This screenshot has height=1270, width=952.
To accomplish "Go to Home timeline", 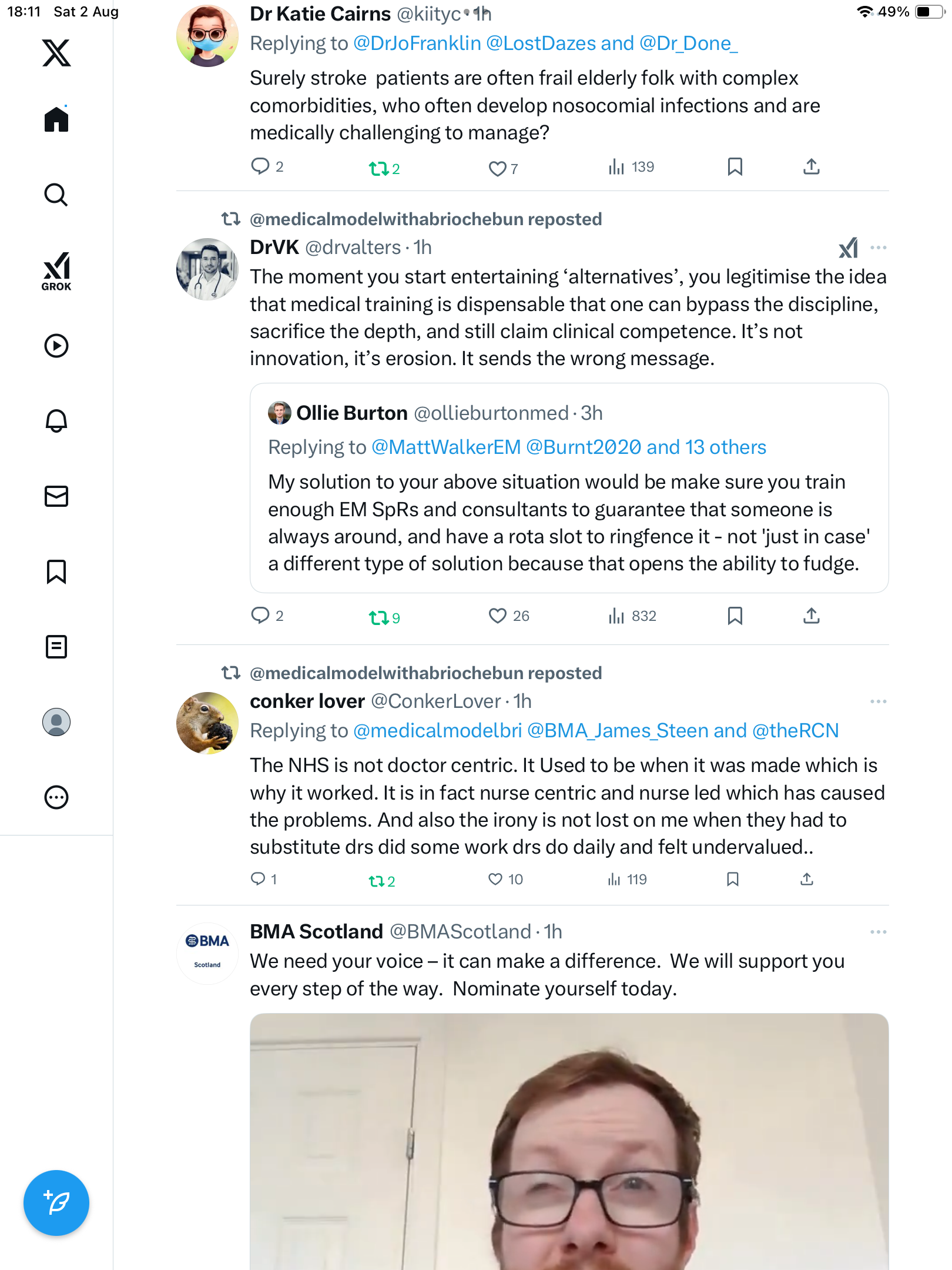I will click(56, 119).
